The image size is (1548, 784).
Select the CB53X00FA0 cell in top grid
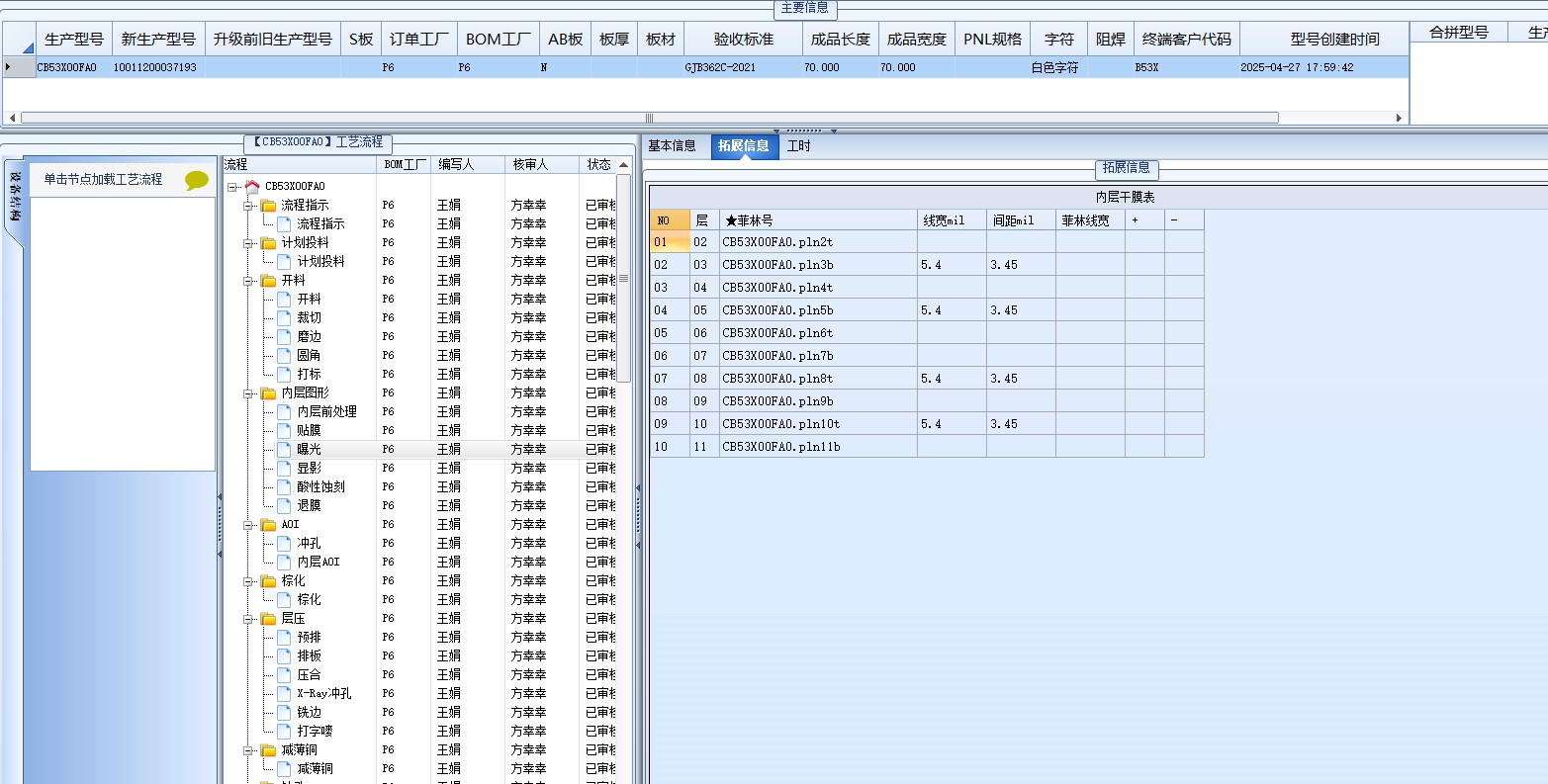tap(74, 67)
